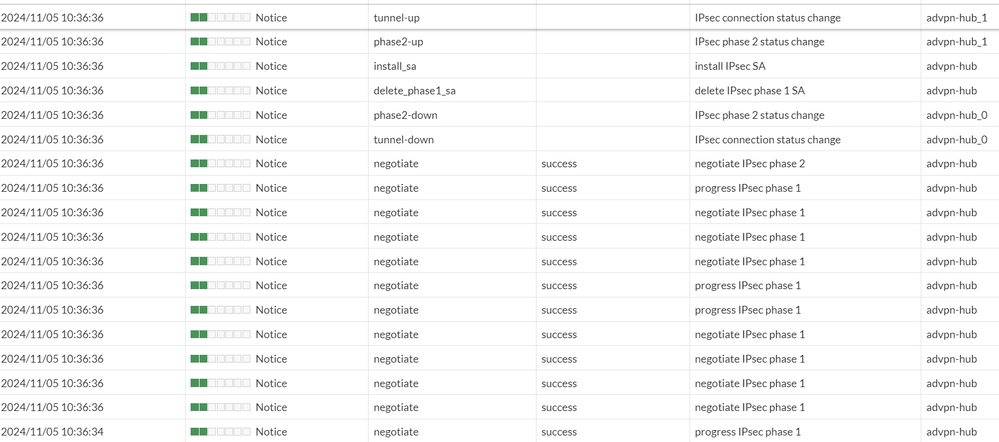Click the green level indicator beside install_sa

220,66
